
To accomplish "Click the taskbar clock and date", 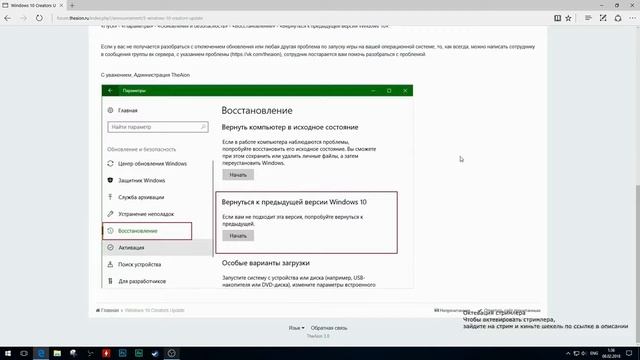I will [611, 353].
